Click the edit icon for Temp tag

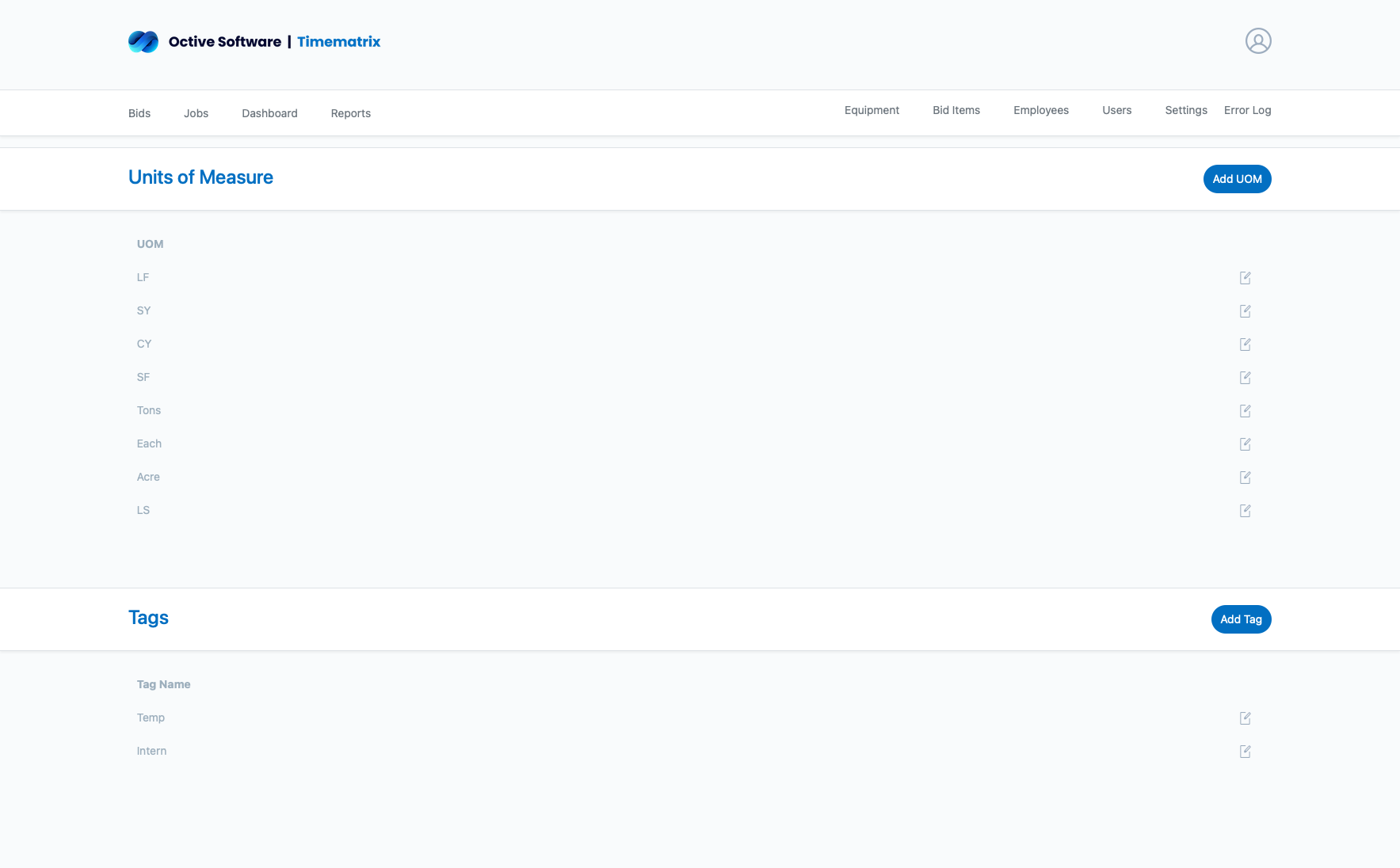click(x=1245, y=718)
